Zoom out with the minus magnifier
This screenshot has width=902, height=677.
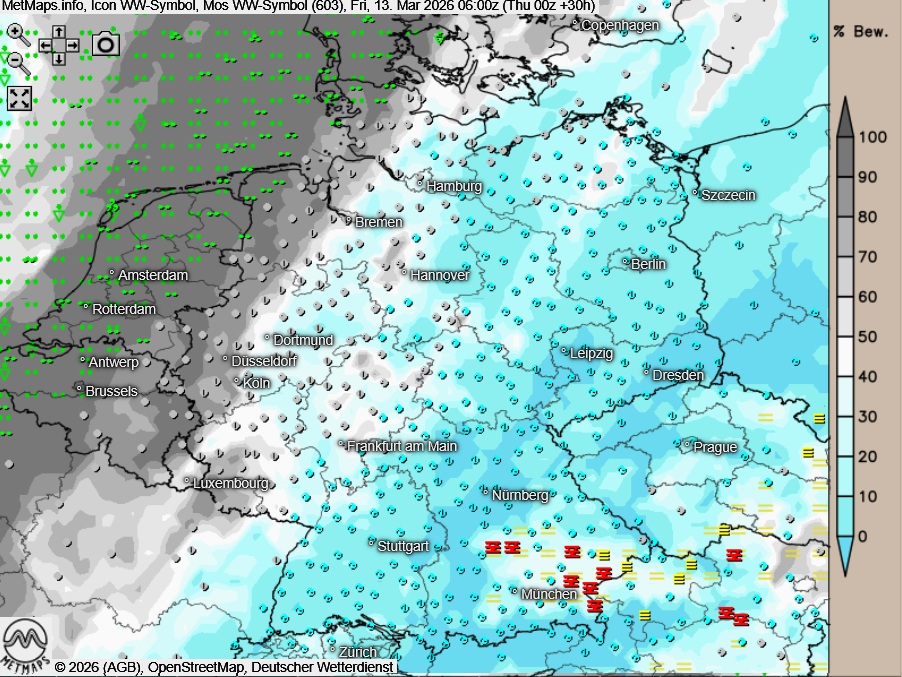point(16,59)
